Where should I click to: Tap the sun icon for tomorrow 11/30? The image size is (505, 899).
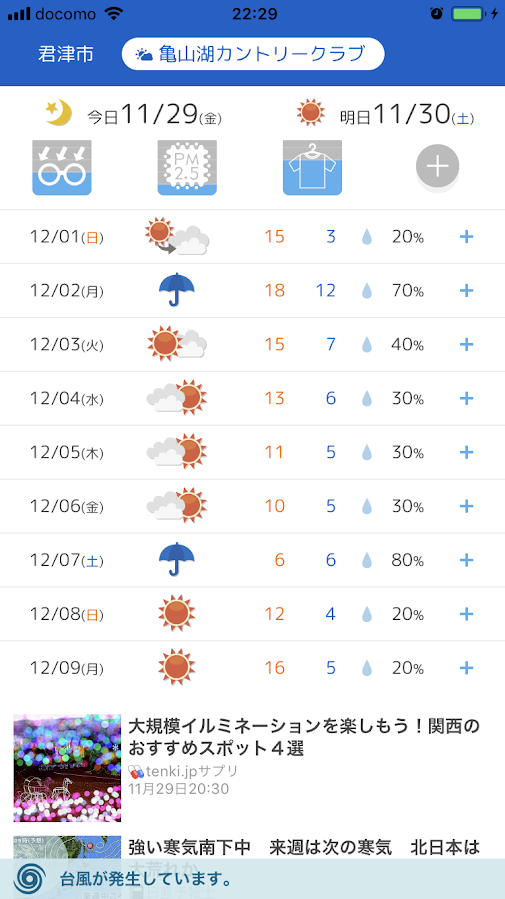[311, 113]
